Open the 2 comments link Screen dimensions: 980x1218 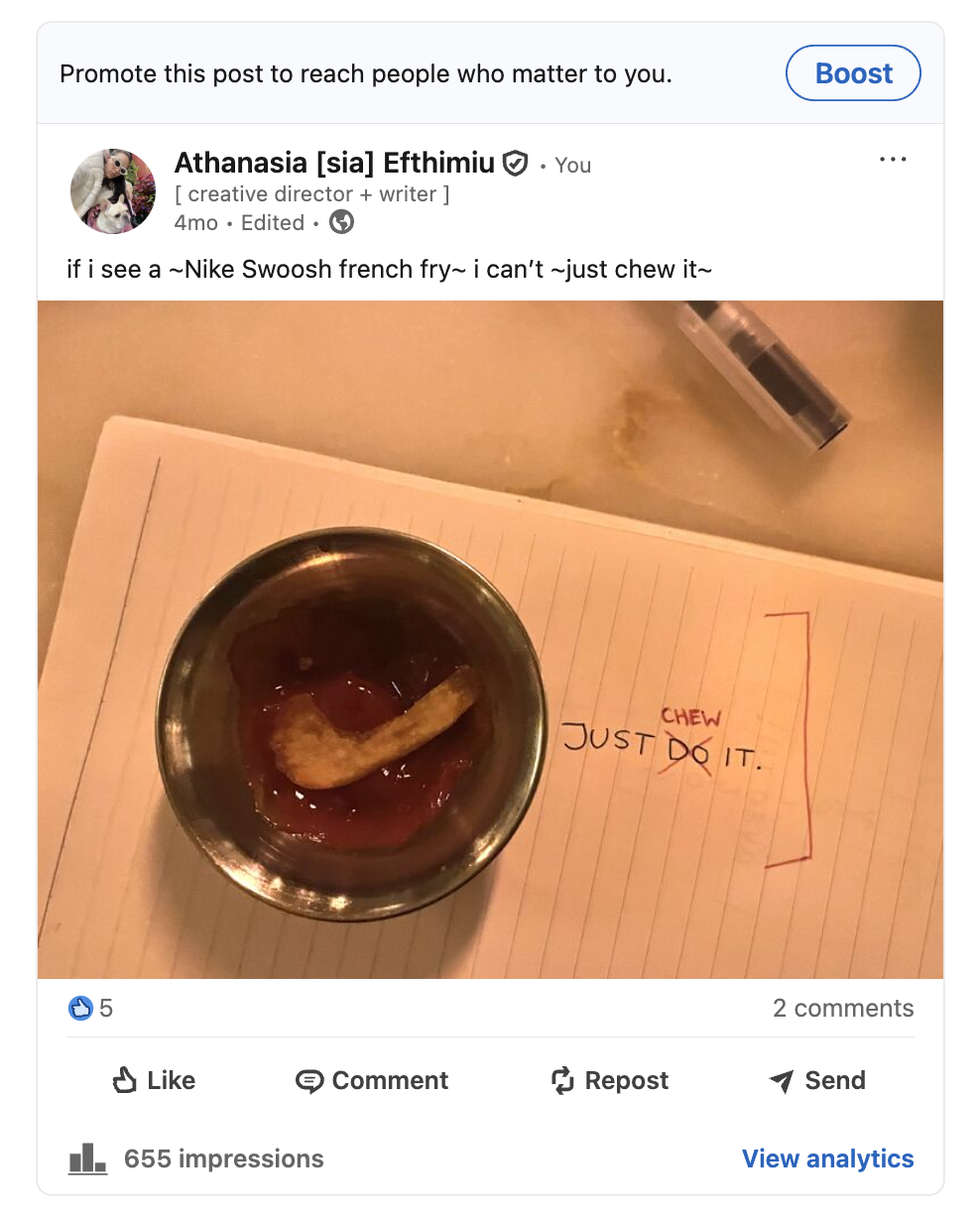(x=843, y=1008)
